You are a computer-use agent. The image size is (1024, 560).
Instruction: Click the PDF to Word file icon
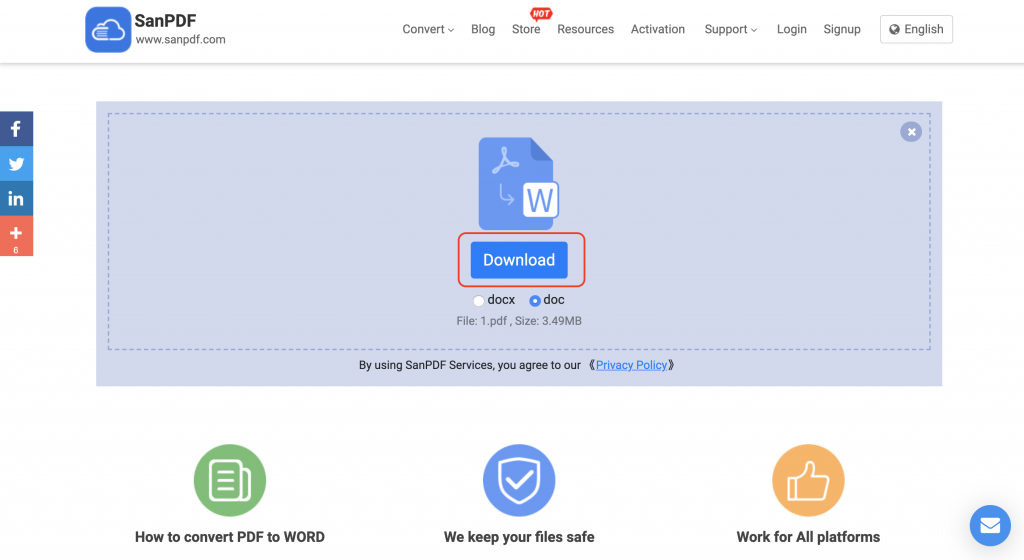coord(519,183)
